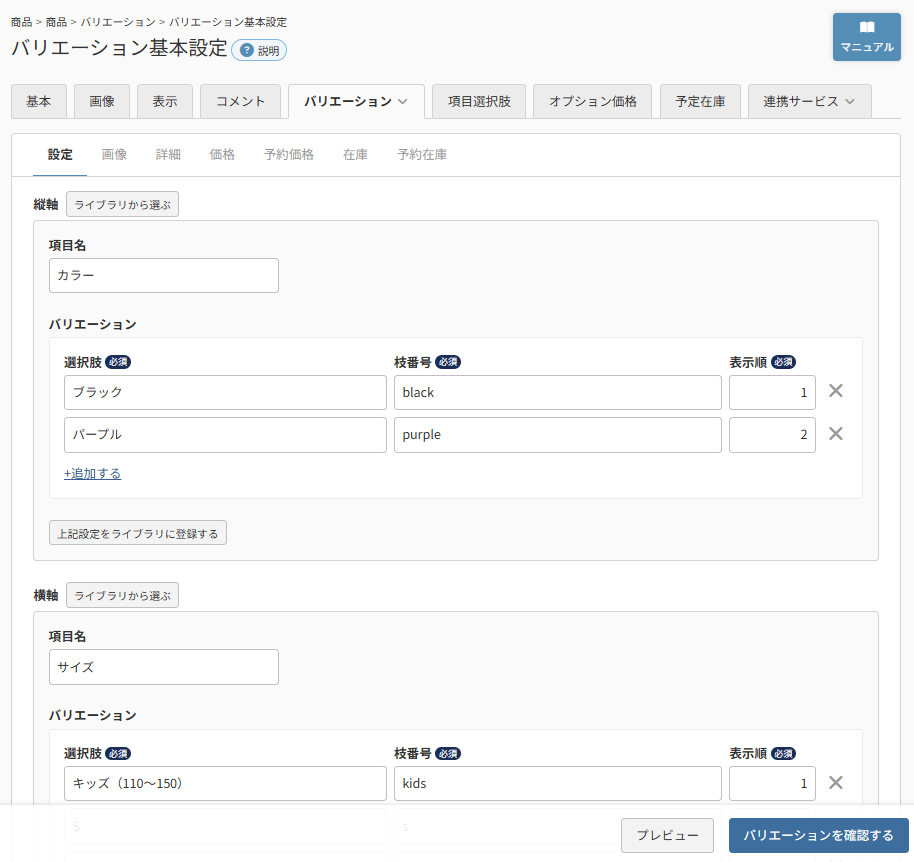This screenshot has height=862, width=914.
Task: Open the オプション価格 tab
Action: click(x=592, y=101)
